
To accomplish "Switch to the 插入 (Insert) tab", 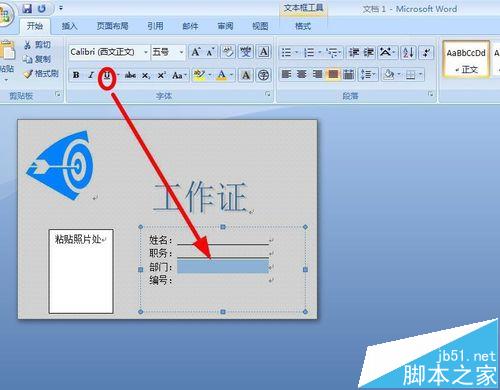I will click(x=70, y=26).
